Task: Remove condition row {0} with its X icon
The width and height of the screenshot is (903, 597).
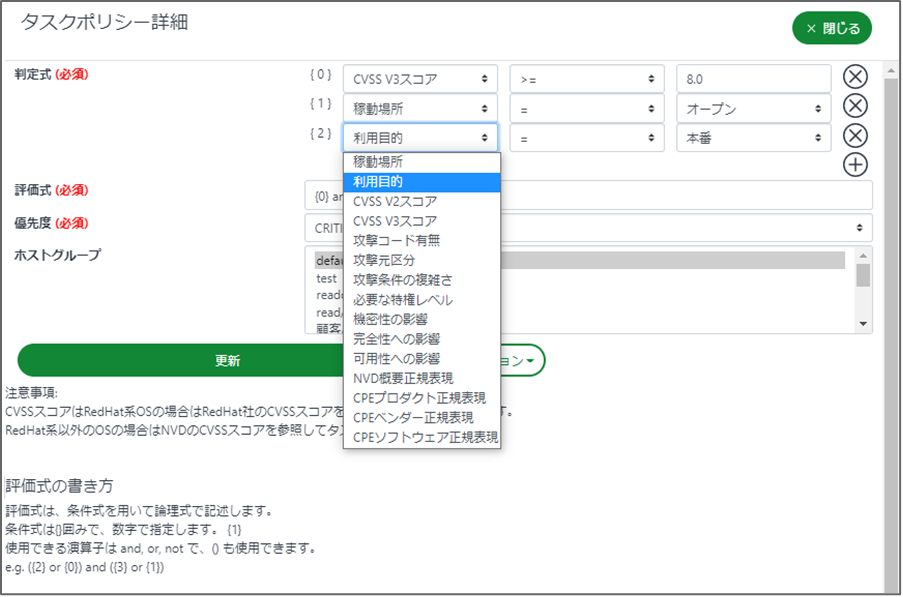Action: pos(855,78)
